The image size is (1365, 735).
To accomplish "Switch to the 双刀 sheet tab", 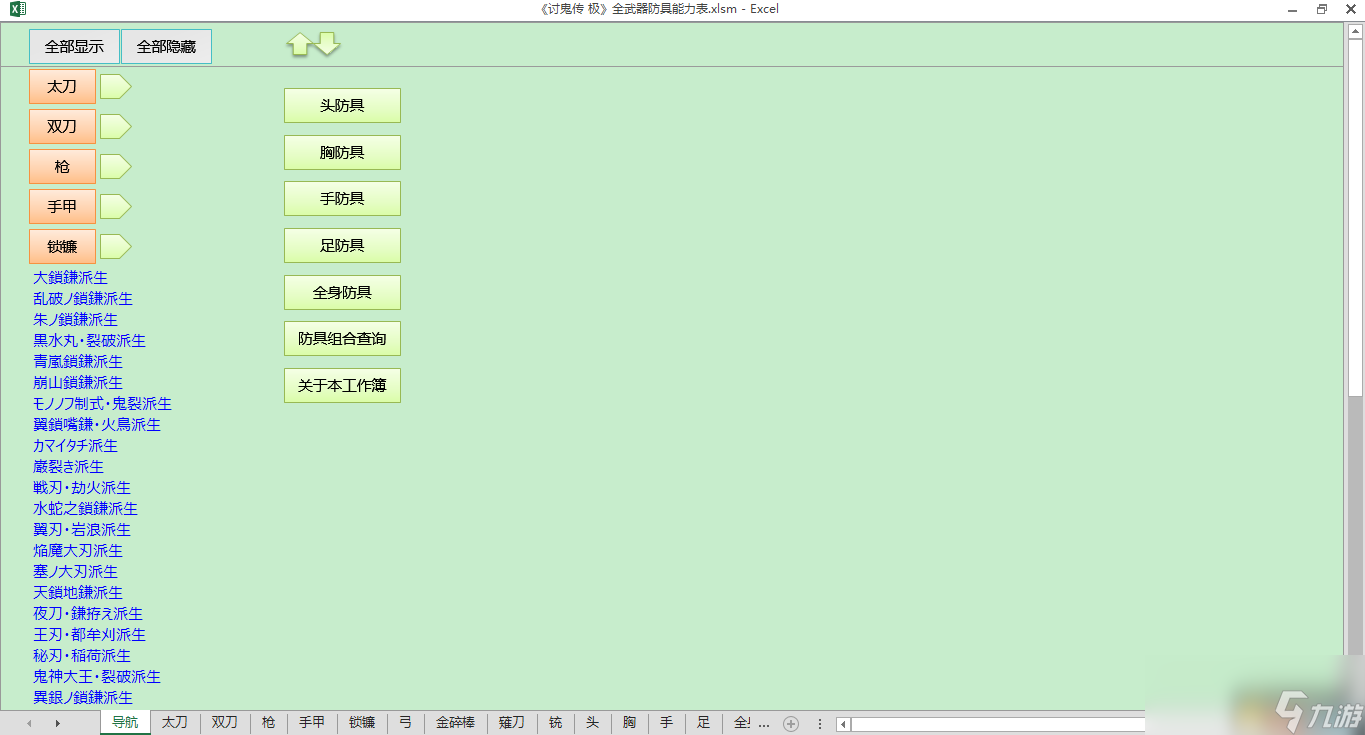I will click(225, 722).
